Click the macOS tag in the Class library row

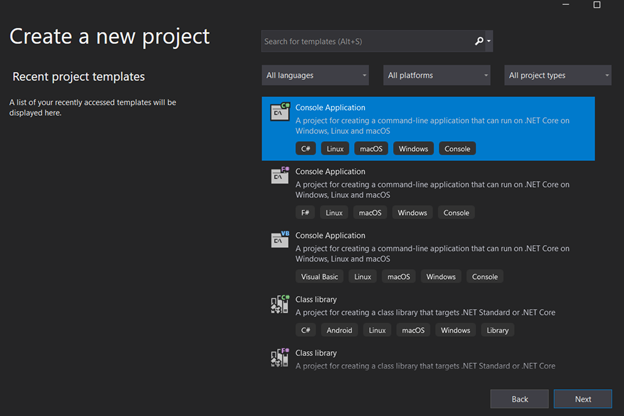[413, 330]
